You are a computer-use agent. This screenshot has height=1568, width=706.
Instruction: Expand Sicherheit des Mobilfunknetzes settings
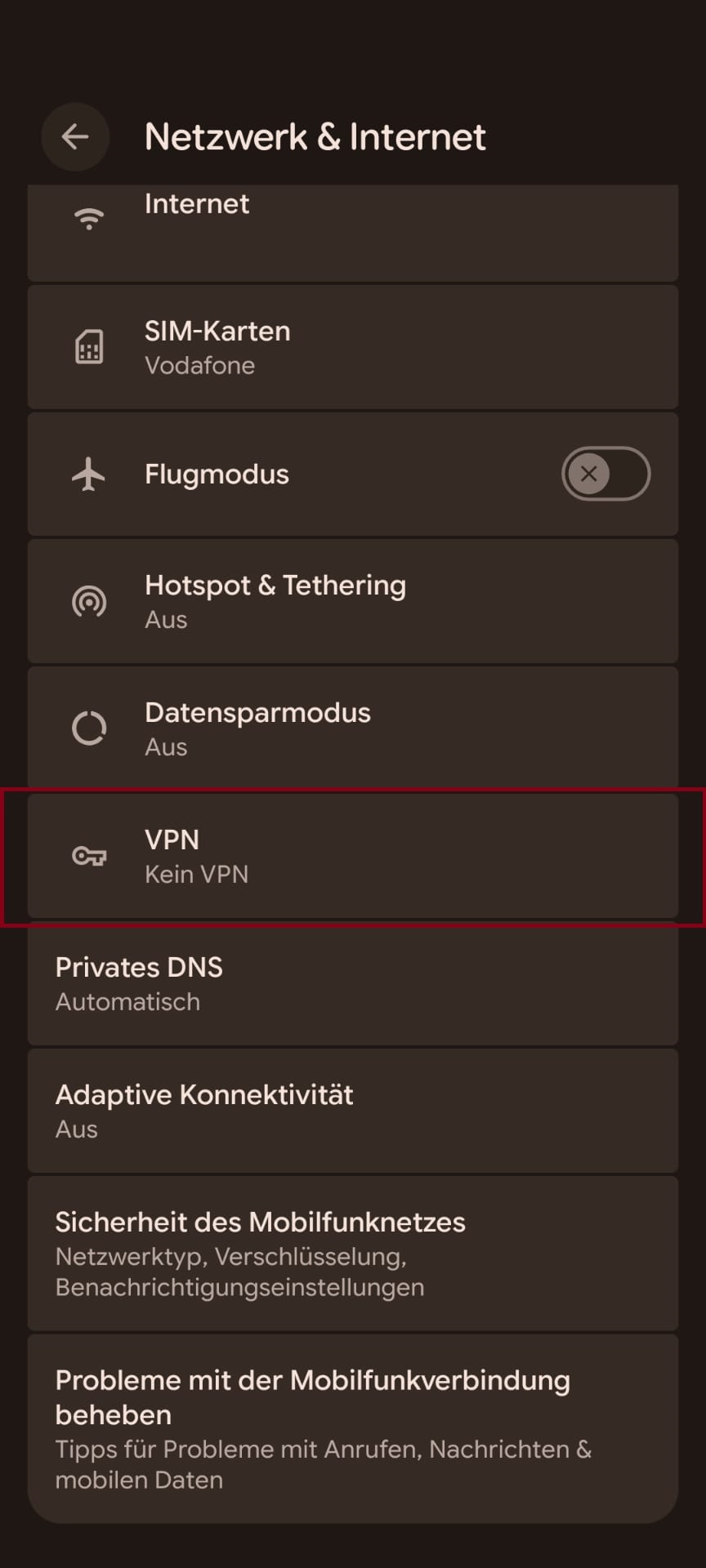353,1253
